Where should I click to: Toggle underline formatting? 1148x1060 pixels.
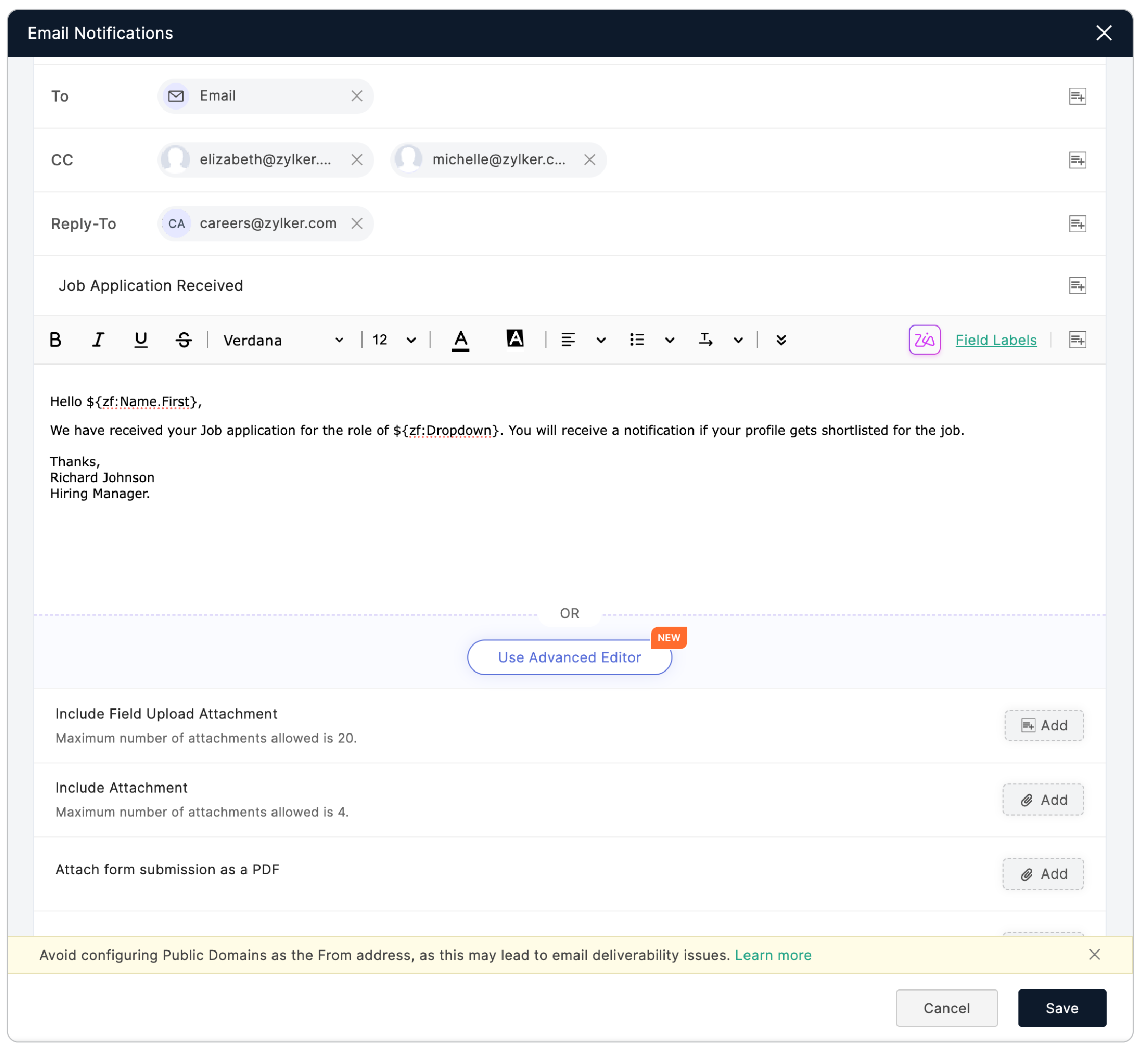click(x=140, y=339)
